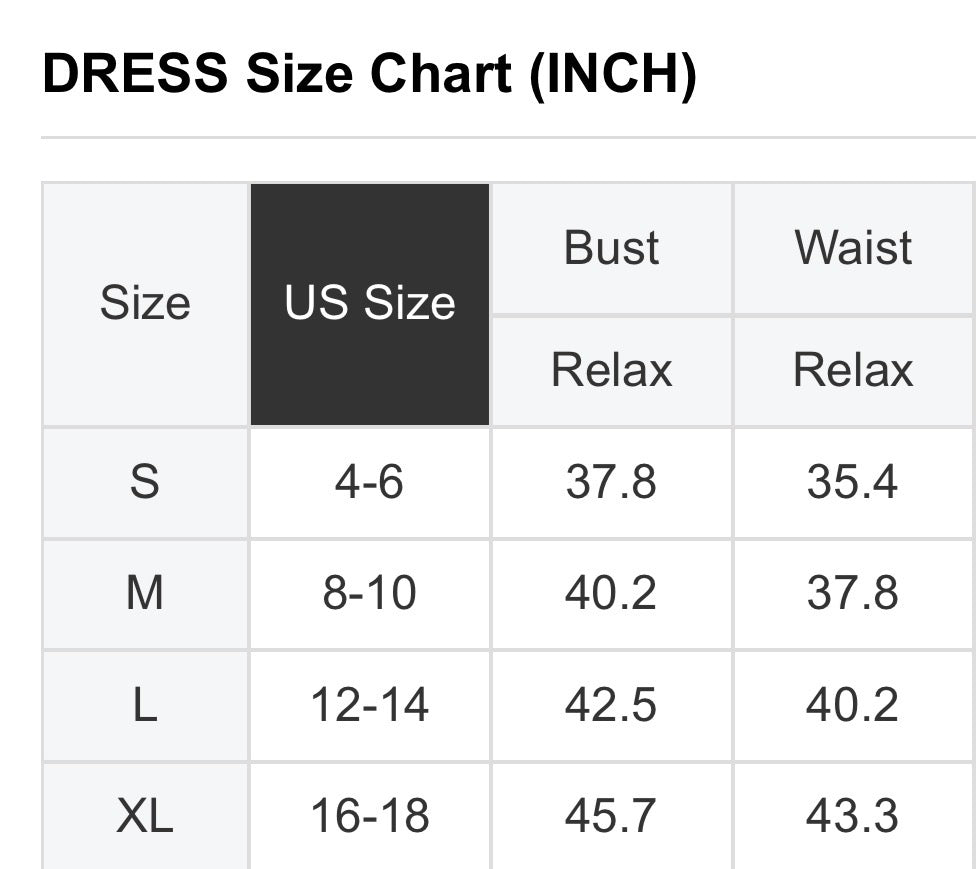Click the 37.8 waist value for M

click(853, 594)
